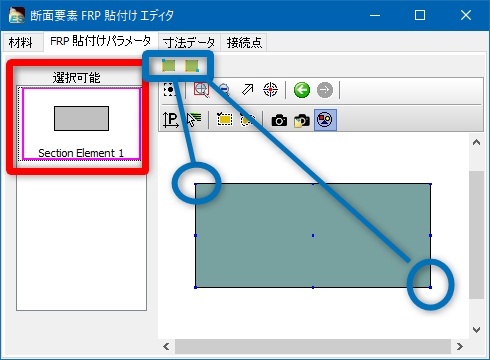This screenshot has height=360, width=490.
Task: Click the zoom-out magnifier icon
Action: pyautogui.click(x=224, y=90)
